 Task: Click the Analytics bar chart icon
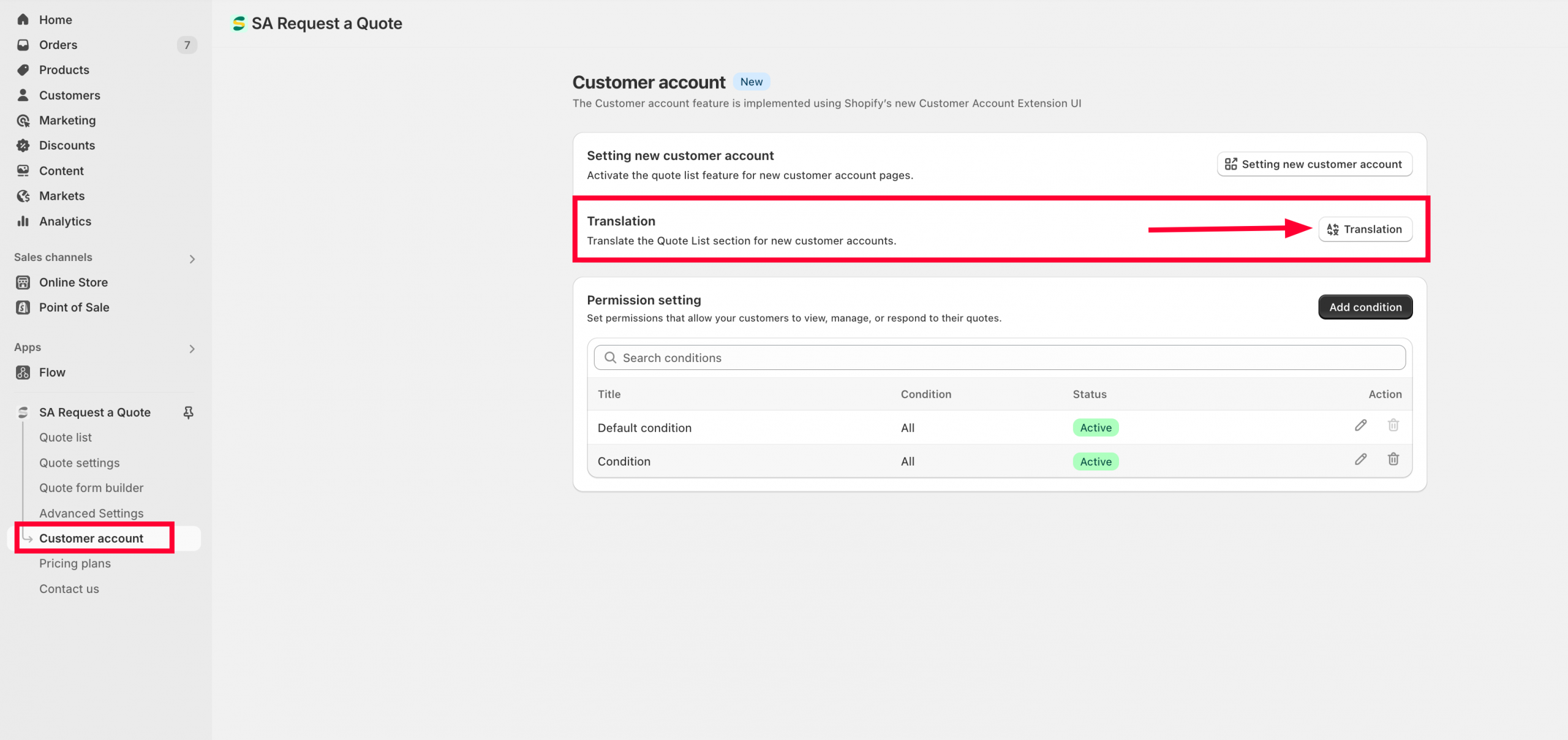[23, 221]
